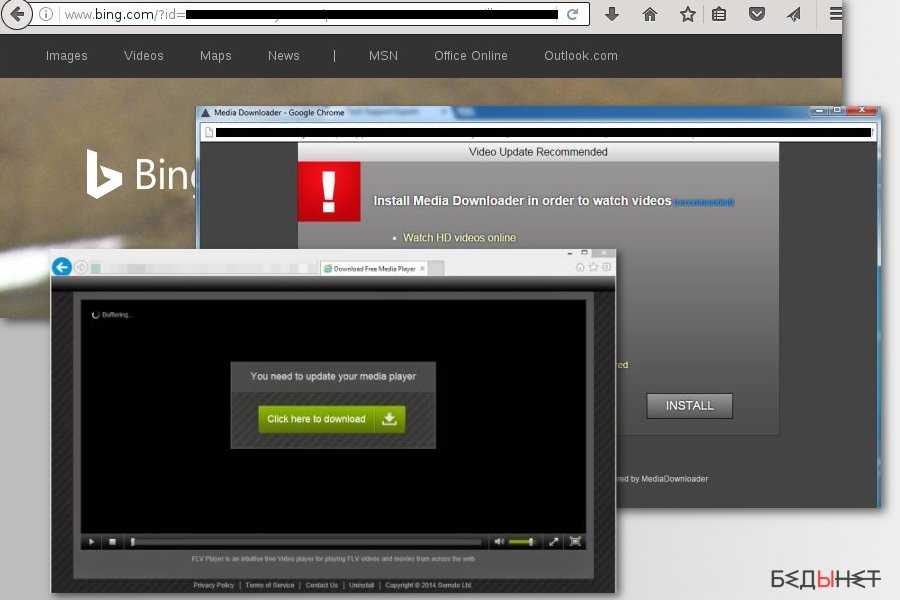This screenshot has height=600, width=900.
Task: Open the Firefox hamburger menu
Action: pyautogui.click(x=836, y=15)
